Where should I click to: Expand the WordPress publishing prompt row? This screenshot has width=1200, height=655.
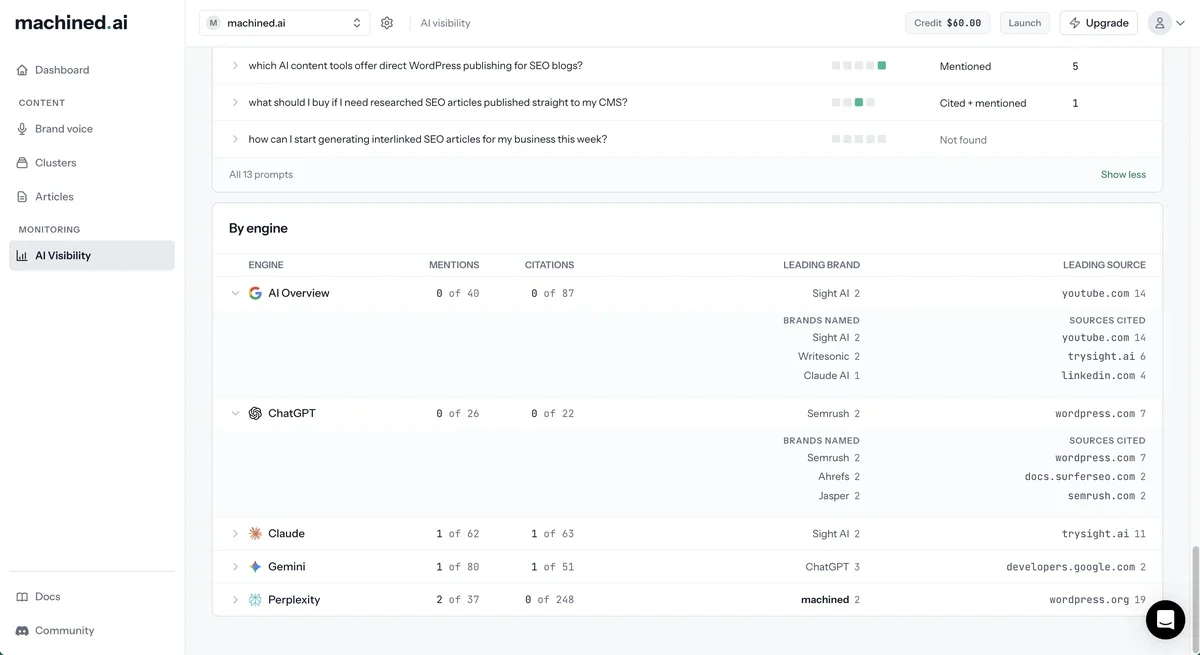[x=236, y=66]
